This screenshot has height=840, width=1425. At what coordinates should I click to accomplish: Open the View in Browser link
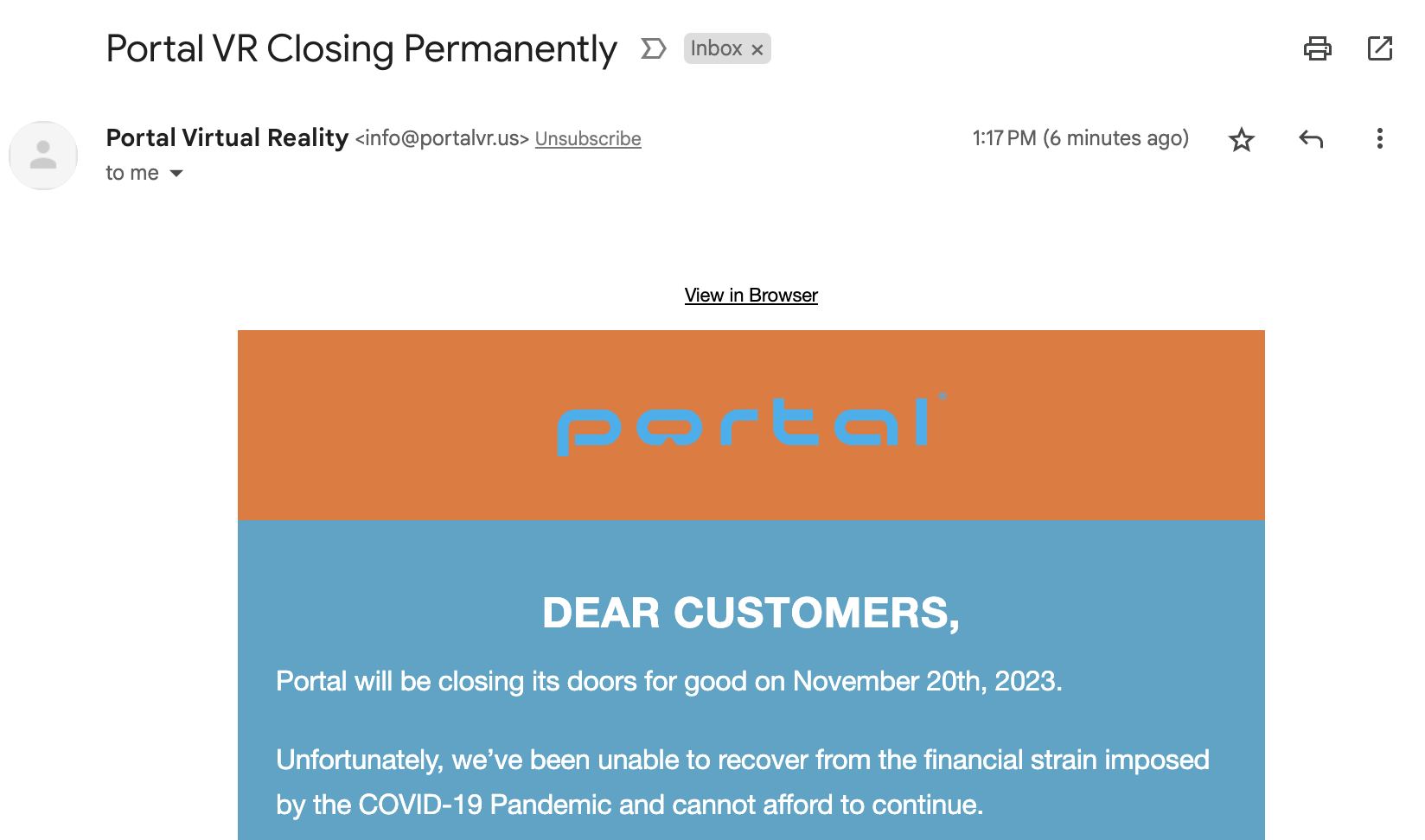(751, 296)
